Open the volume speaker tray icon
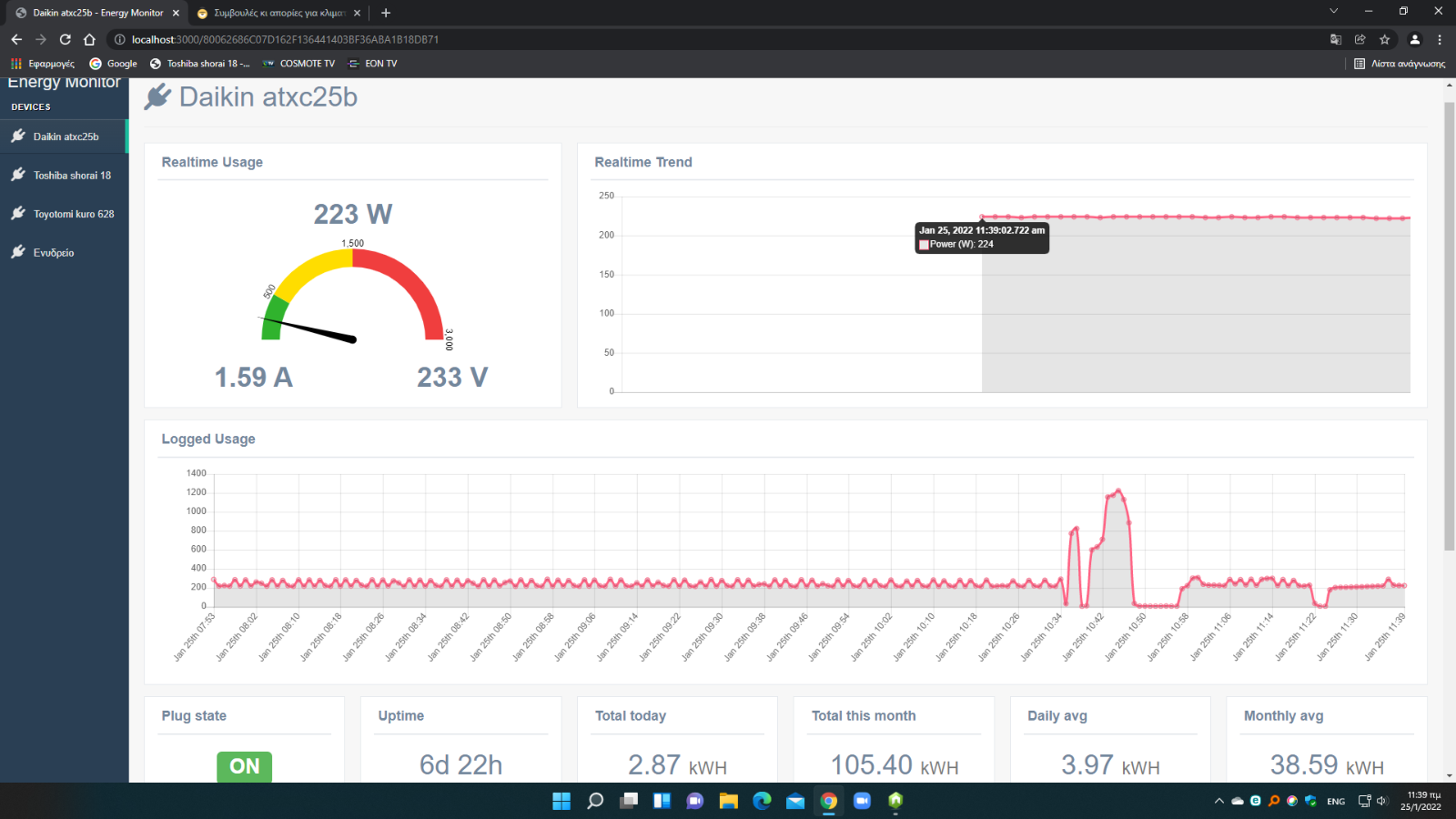The width and height of the screenshot is (1456, 819). (x=1381, y=801)
